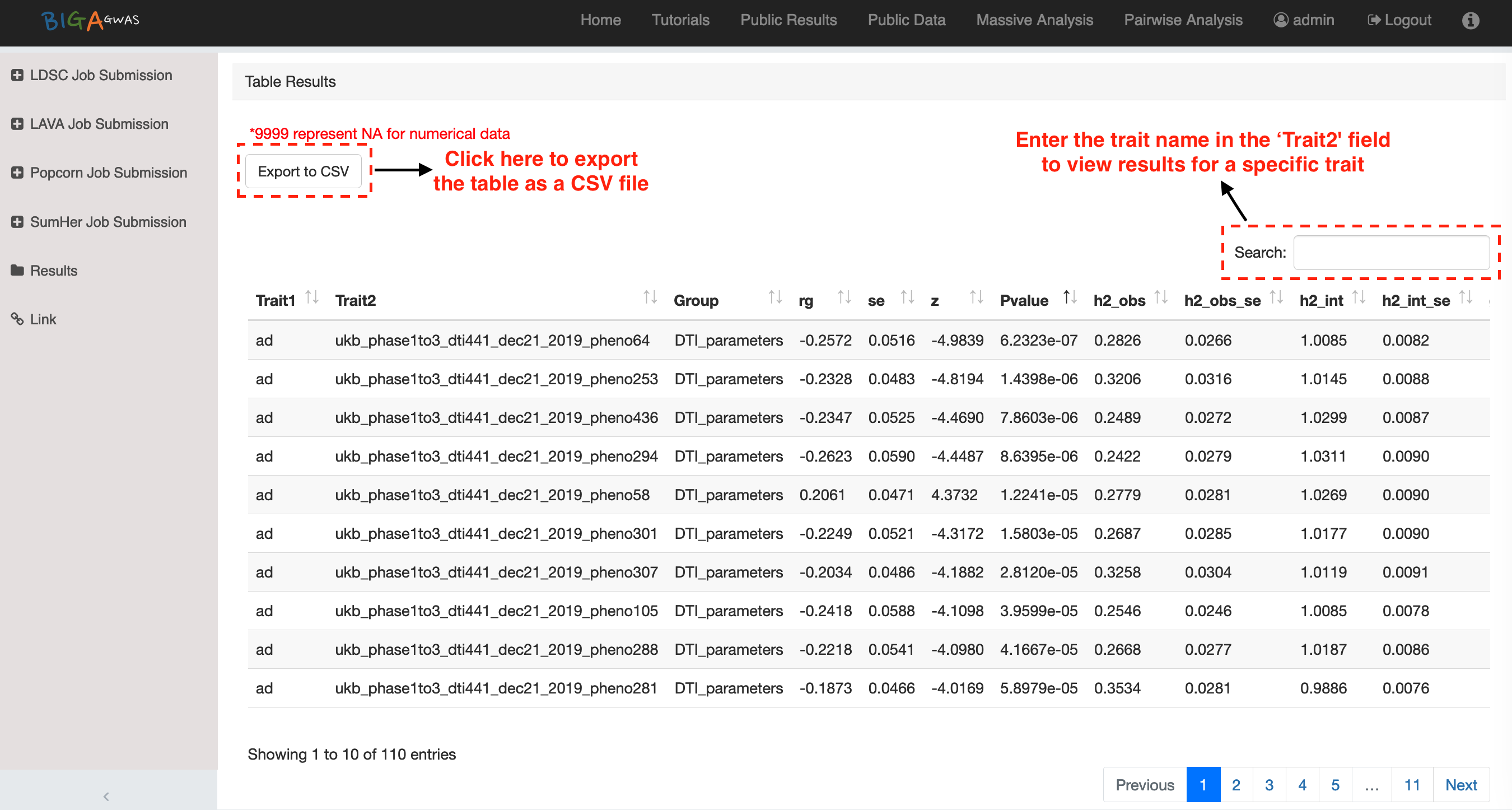The height and width of the screenshot is (810, 1512).
Task: Click the Search input field
Action: coord(1390,253)
